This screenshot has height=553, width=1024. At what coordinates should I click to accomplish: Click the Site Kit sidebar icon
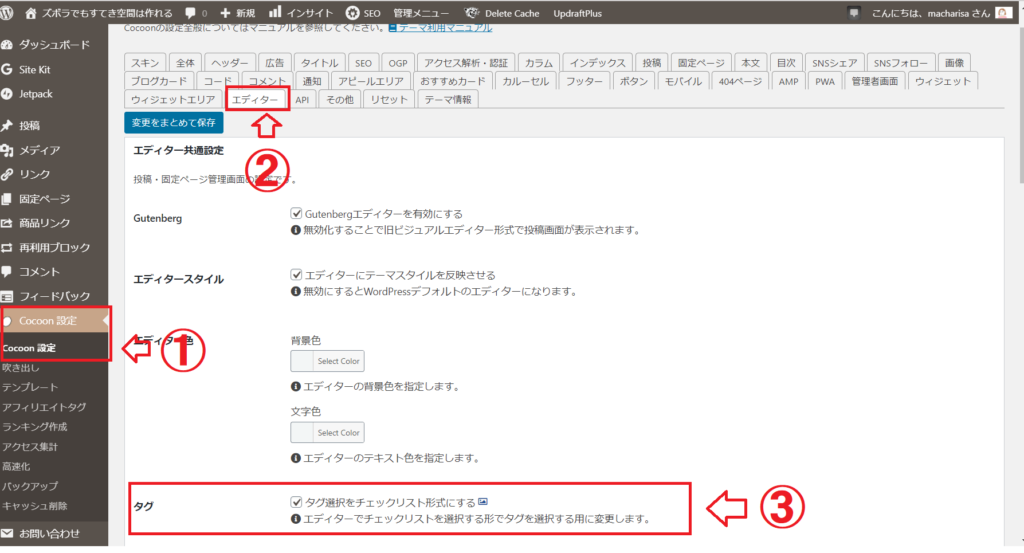click(9, 70)
